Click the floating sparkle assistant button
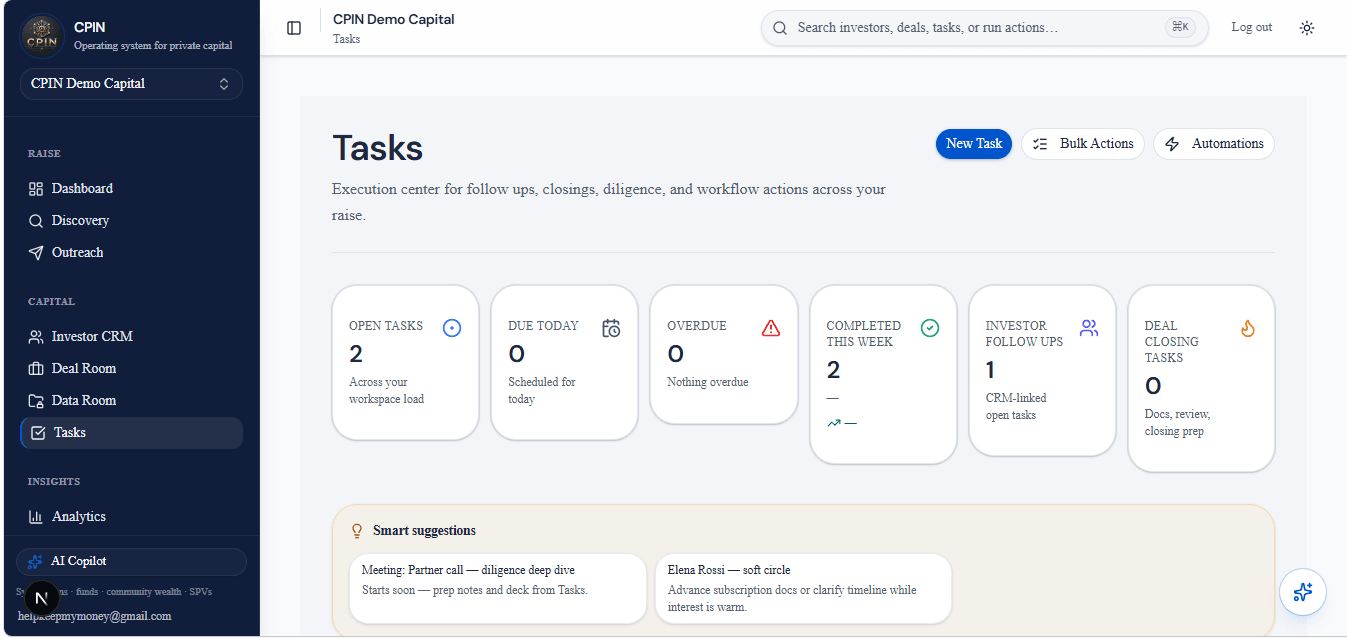Screen dimensions: 1347x639 (1303, 592)
